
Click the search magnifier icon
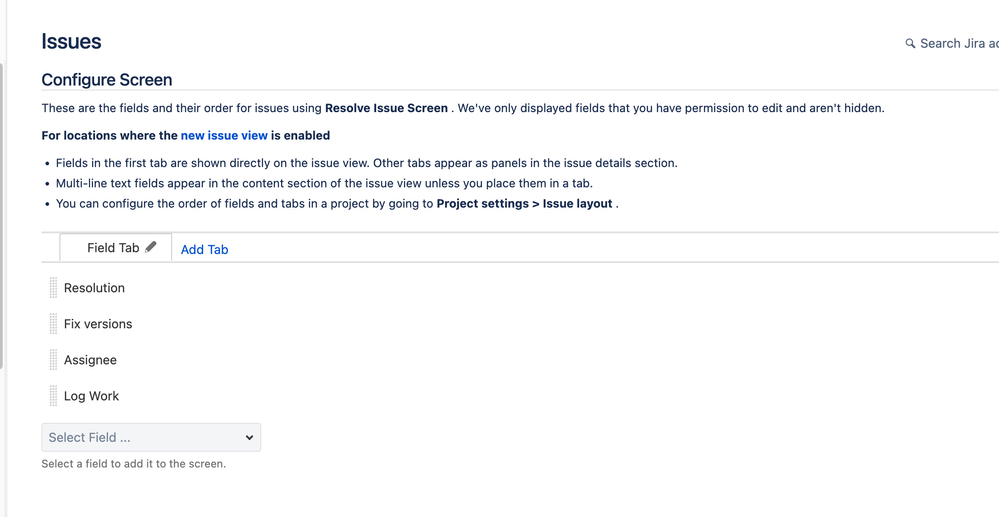click(910, 44)
